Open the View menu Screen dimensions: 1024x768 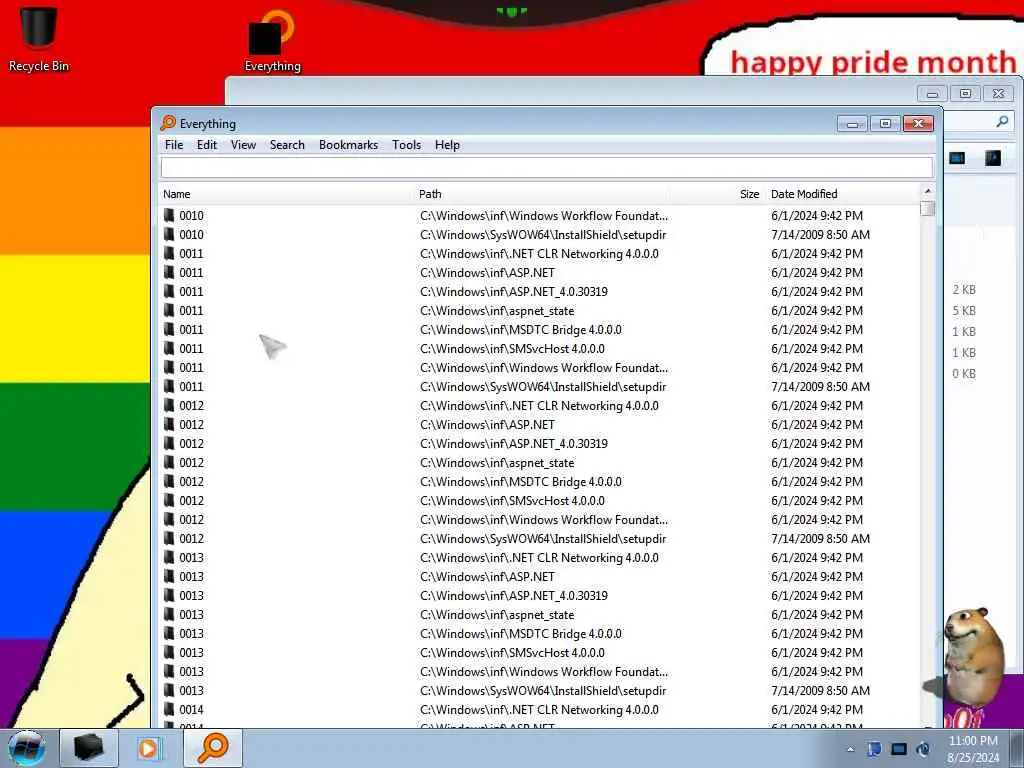[x=243, y=145]
